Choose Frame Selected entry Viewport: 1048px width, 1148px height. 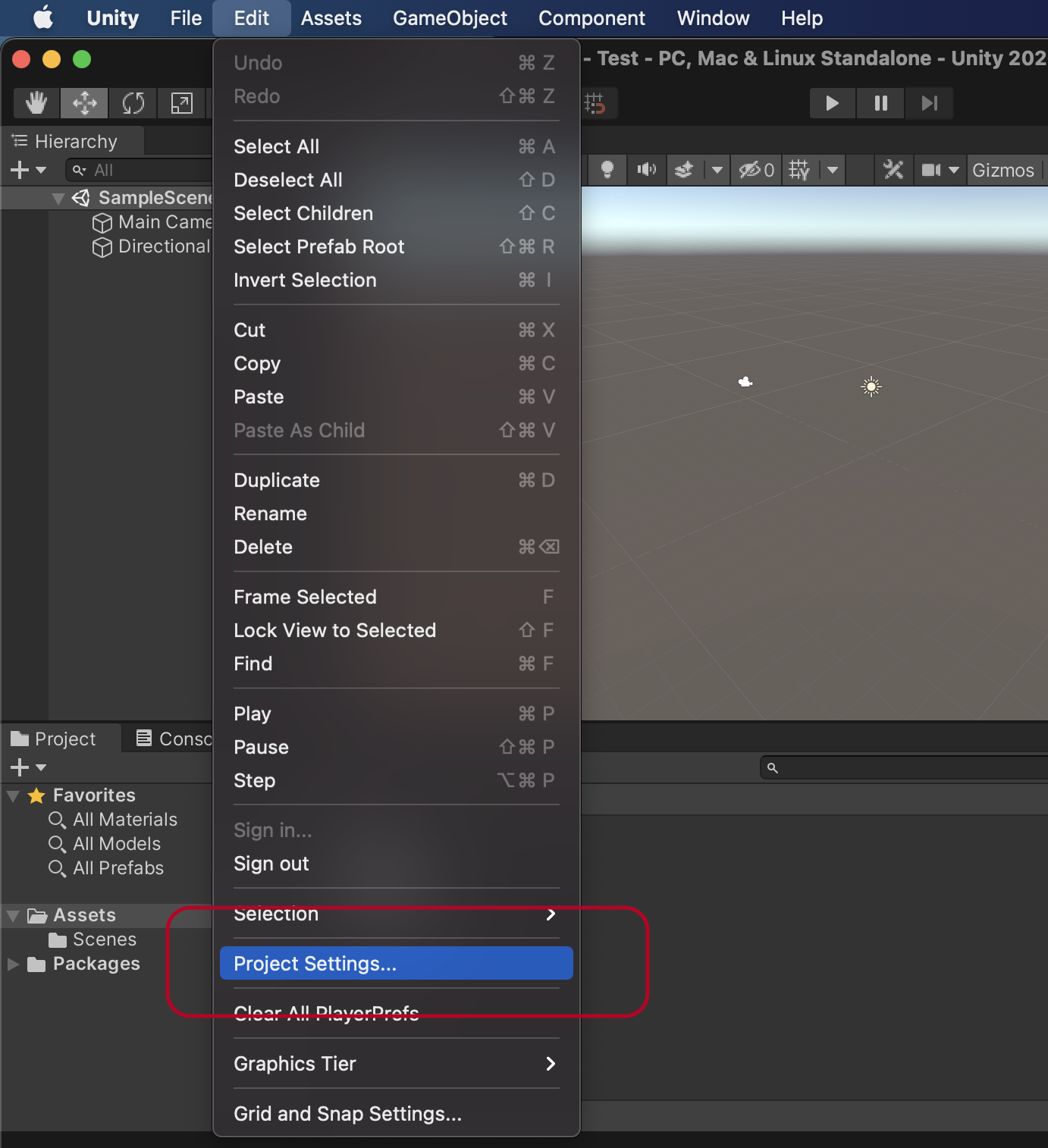(x=396, y=597)
